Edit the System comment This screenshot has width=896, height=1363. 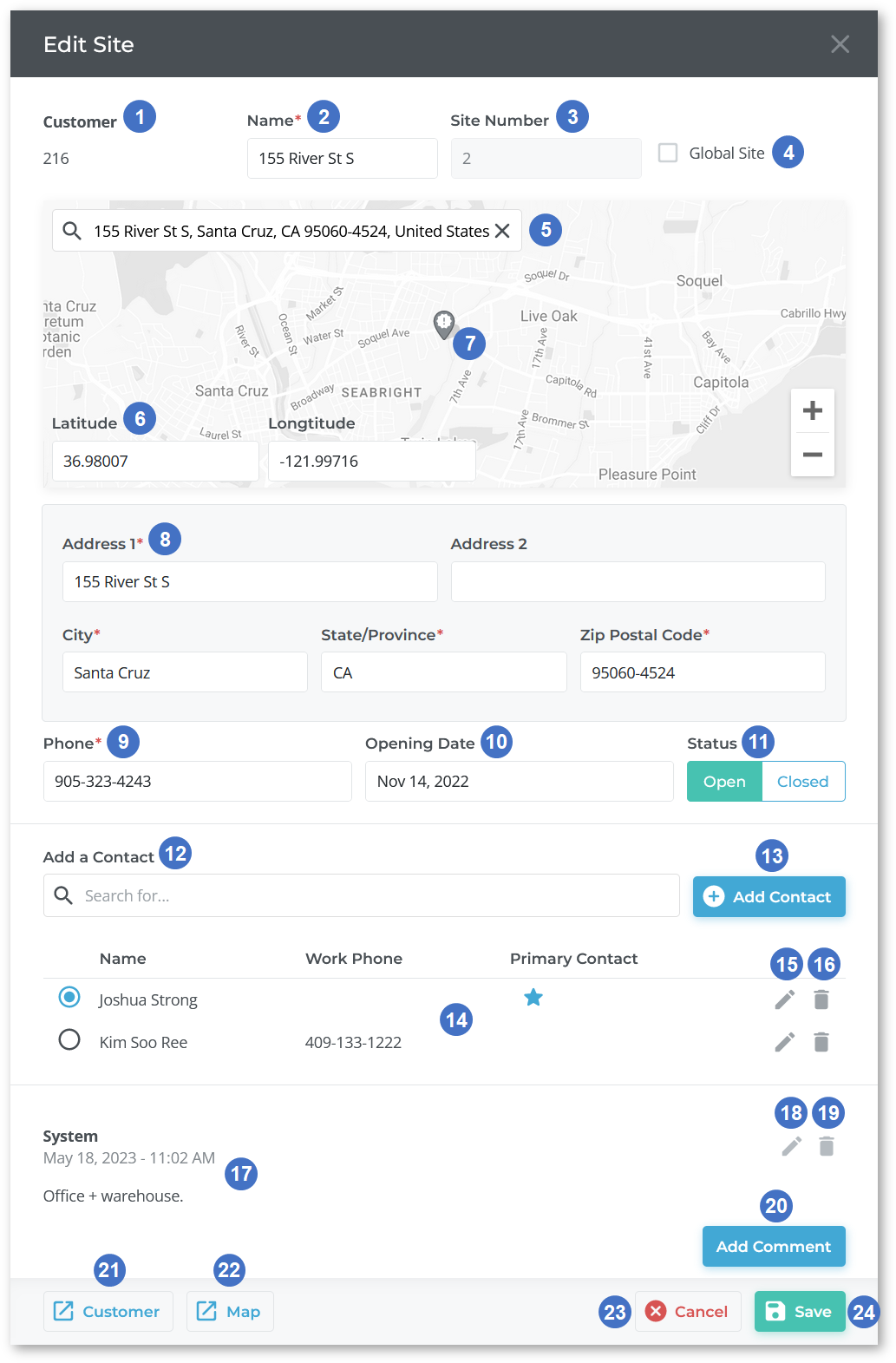791,1147
